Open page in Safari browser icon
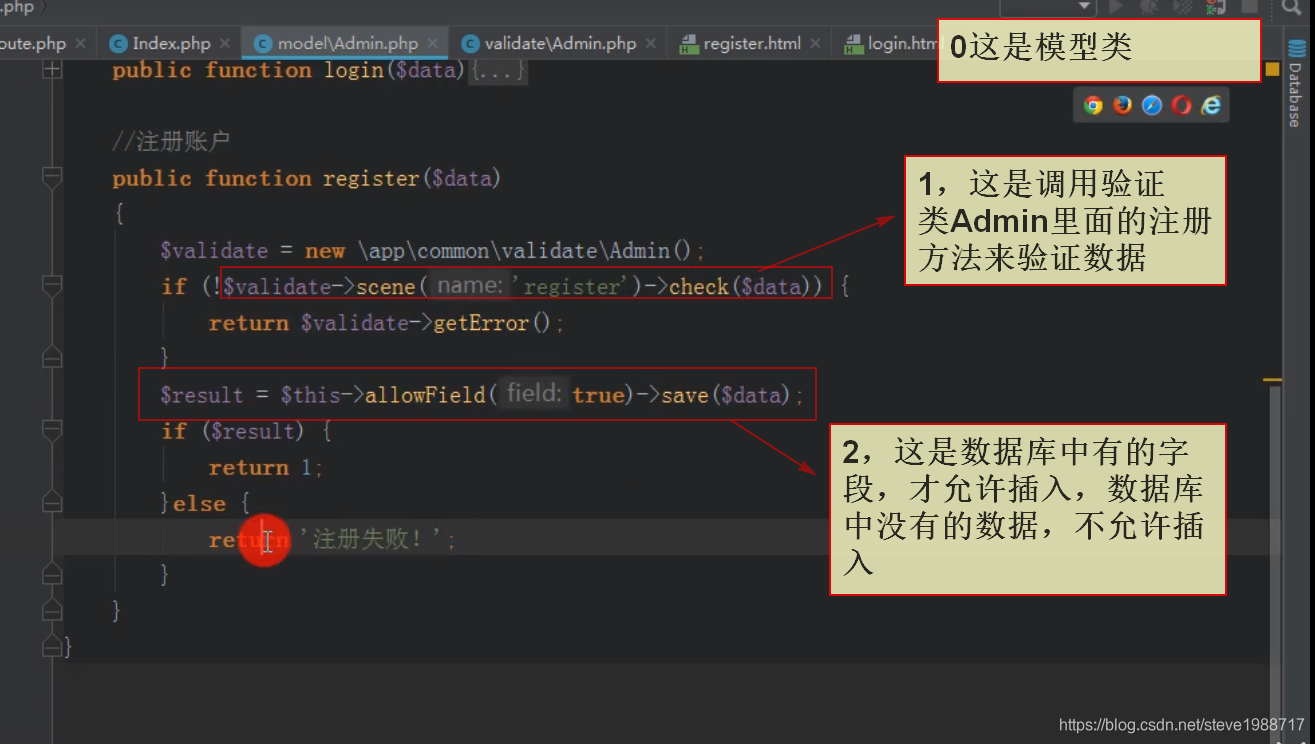Viewport: 1315px width, 744px height. click(x=1152, y=105)
